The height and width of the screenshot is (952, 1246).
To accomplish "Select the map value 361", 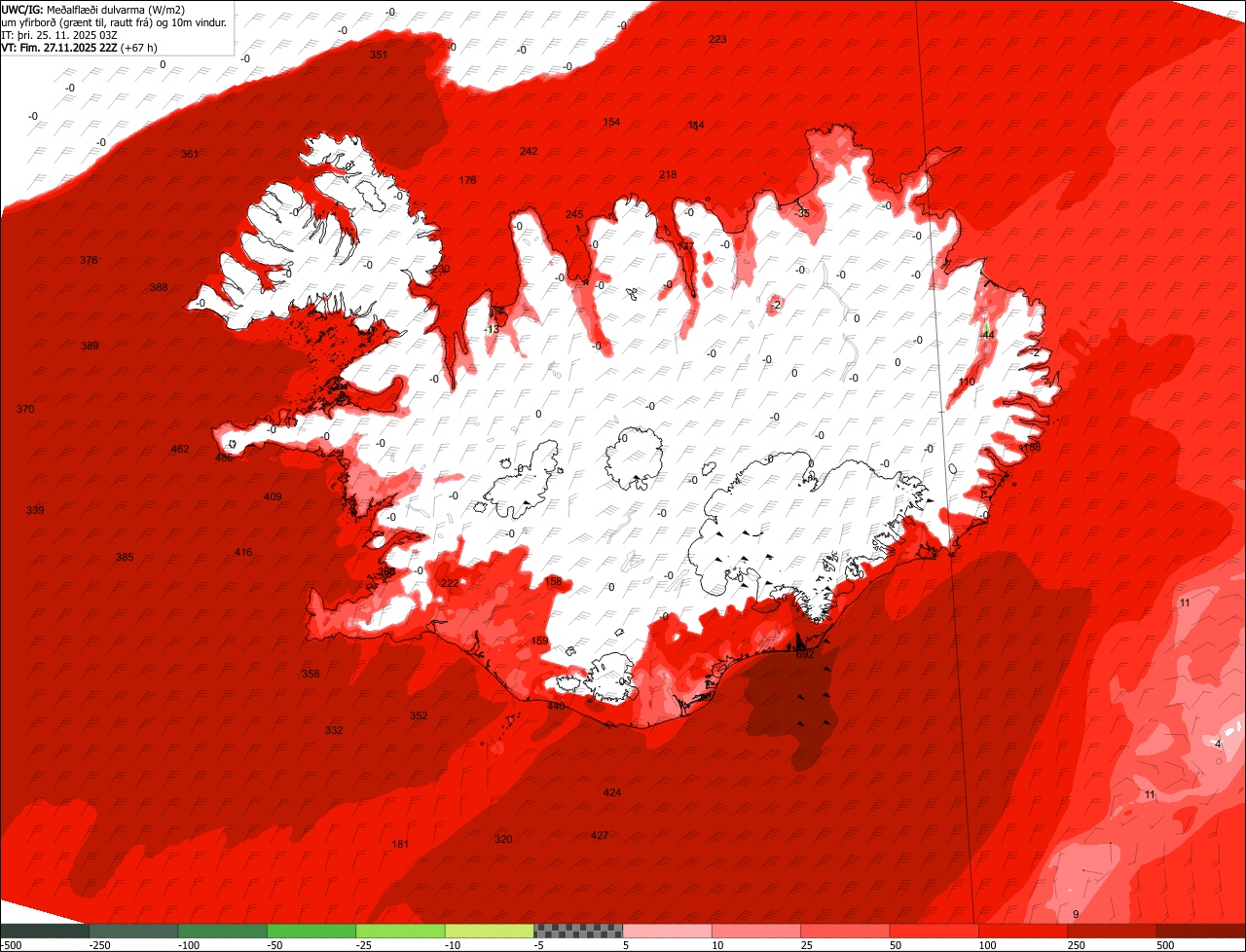I will coord(190,154).
